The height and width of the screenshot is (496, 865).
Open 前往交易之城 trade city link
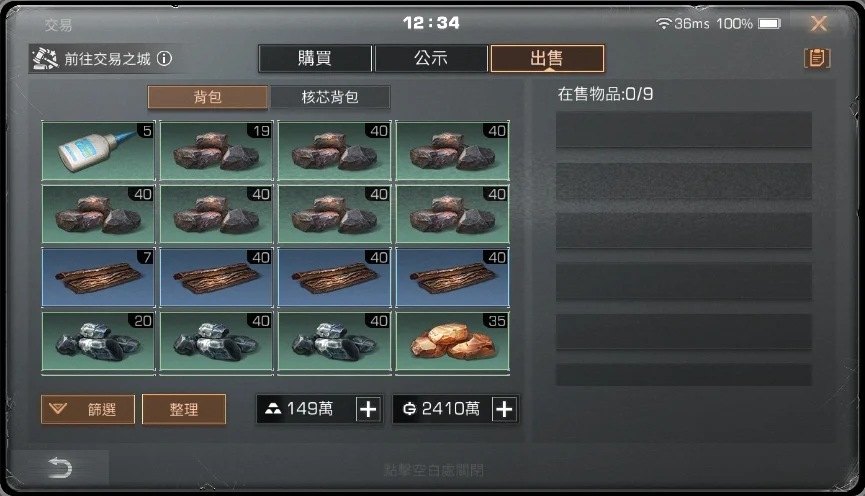click(x=108, y=58)
